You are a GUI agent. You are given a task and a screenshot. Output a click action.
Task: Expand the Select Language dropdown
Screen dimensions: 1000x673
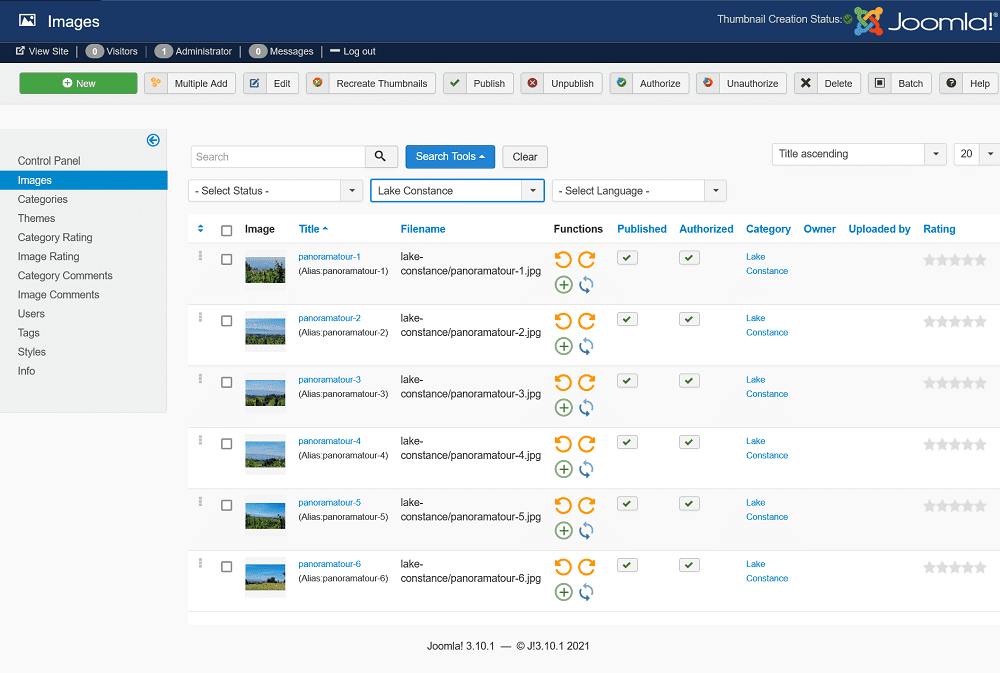coord(640,191)
